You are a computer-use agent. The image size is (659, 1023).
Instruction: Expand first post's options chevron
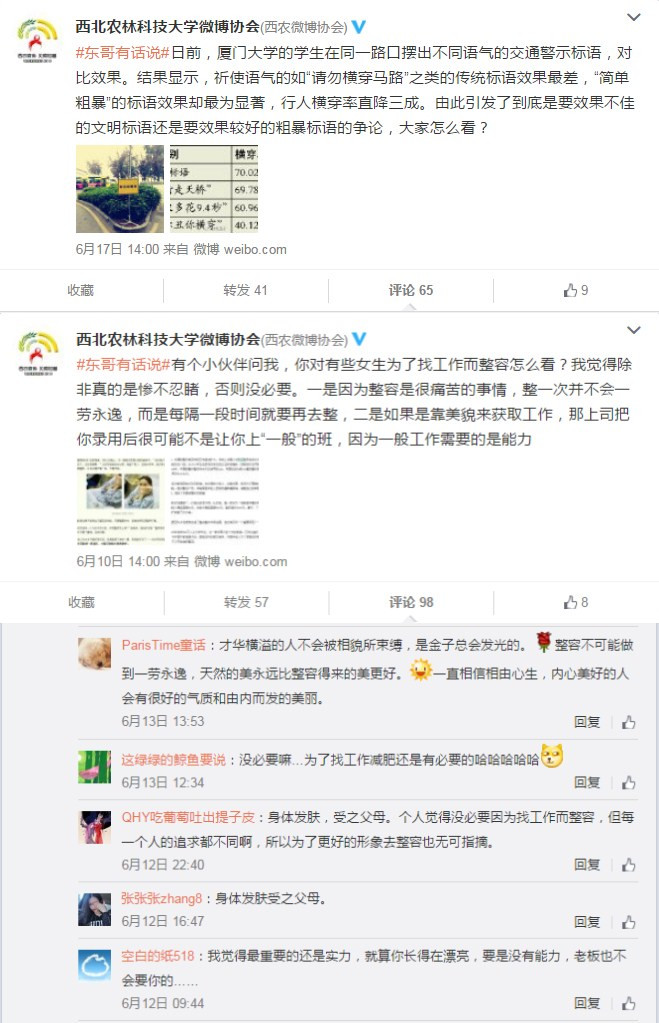pyautogui.click(x=634, y=18)
